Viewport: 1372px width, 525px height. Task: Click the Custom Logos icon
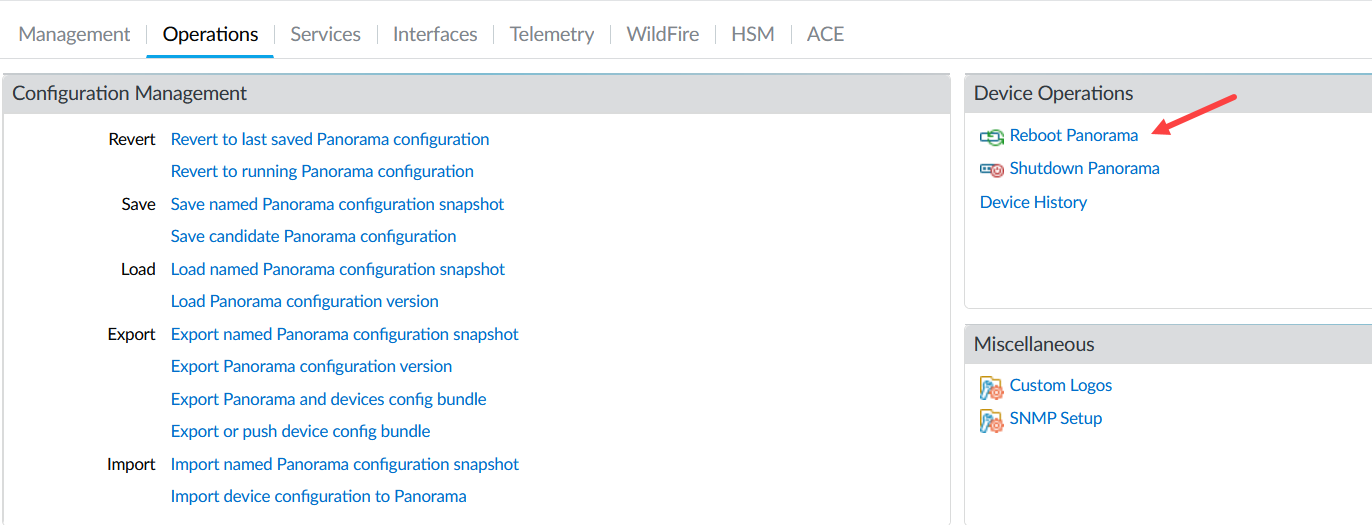click(x=991, y=387)
